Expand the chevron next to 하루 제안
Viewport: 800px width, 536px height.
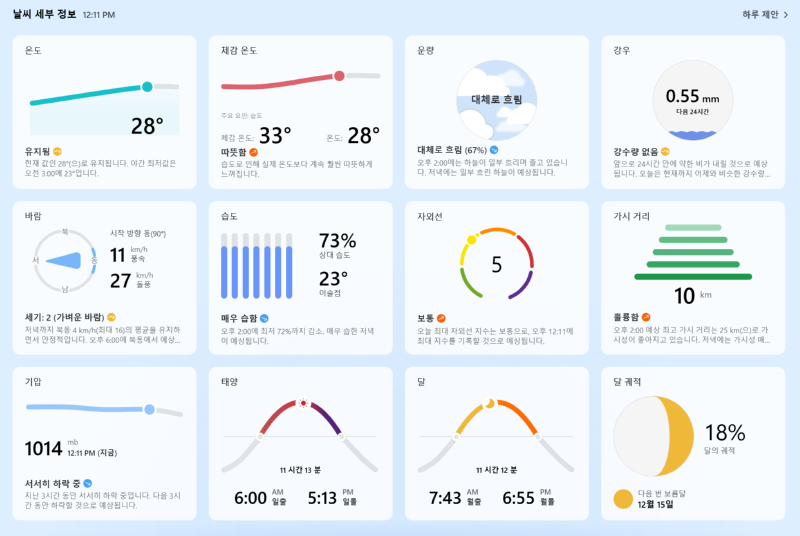tap(786, 15)
